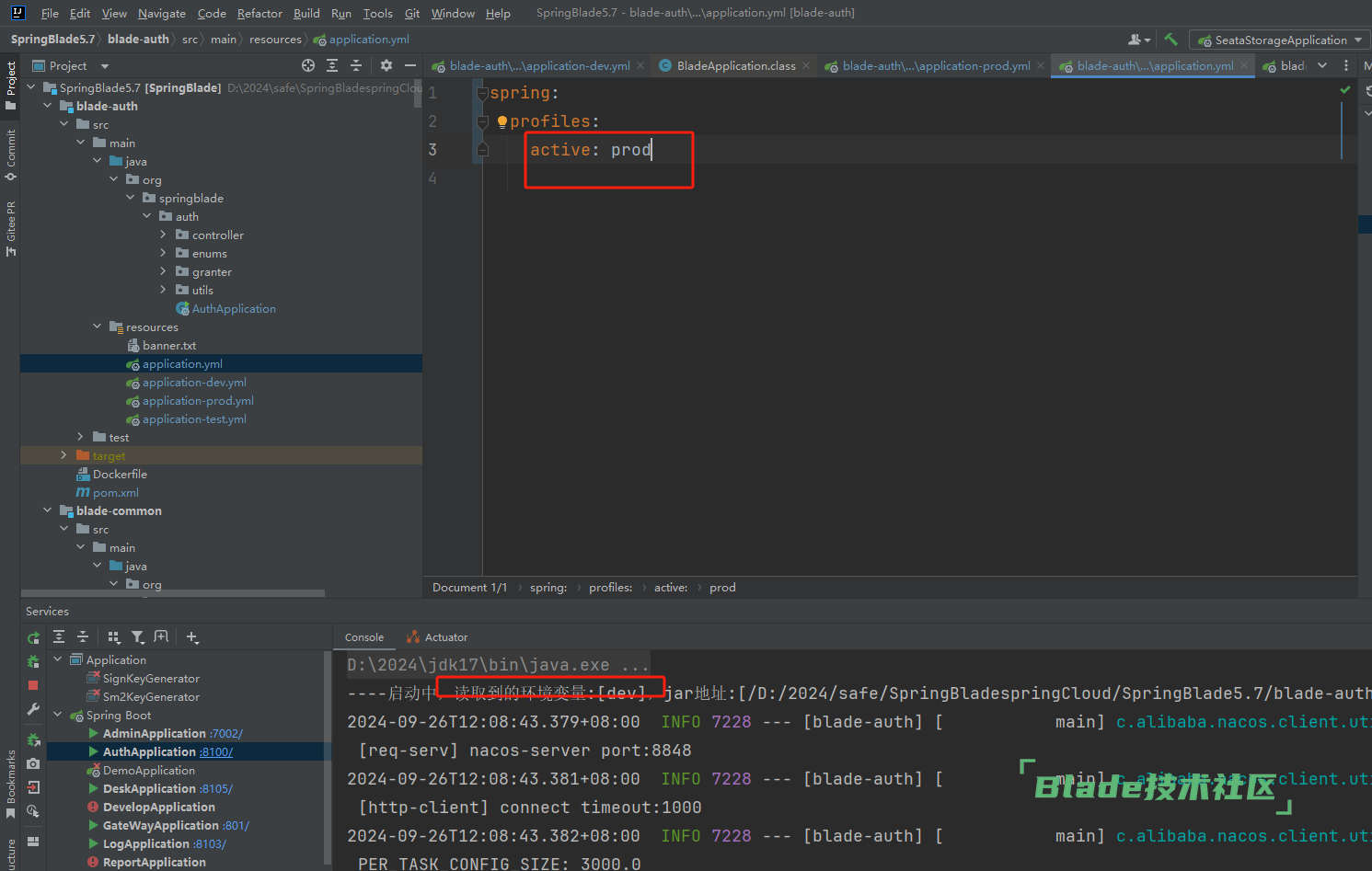Click the Services tree vertical scrollbar
Screen dimensions: 1372x871
click(328, 756)
